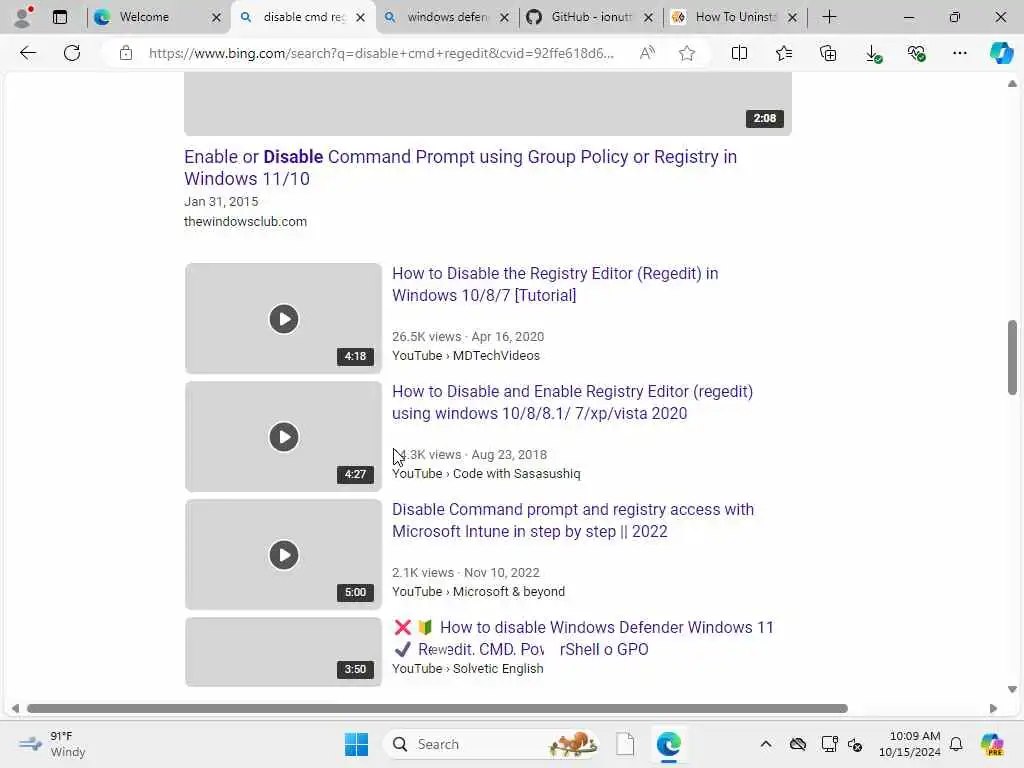Open 'How to Disable and Enable Registry Editor' link
1024x768 pixels.
pyautogui.click(x=572, y=402)
